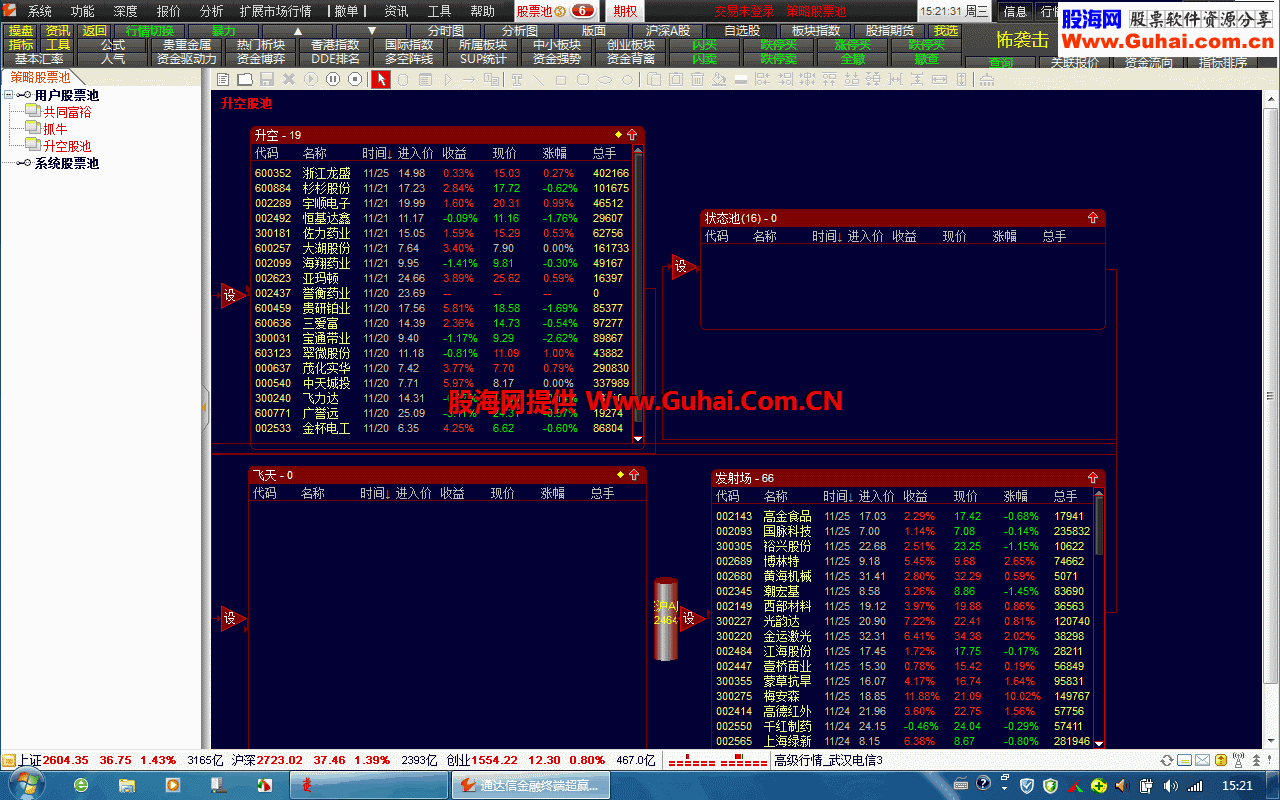Open the 系统 menu
The height and width of the screenshot is (800, 1280).
coord(39,11)
